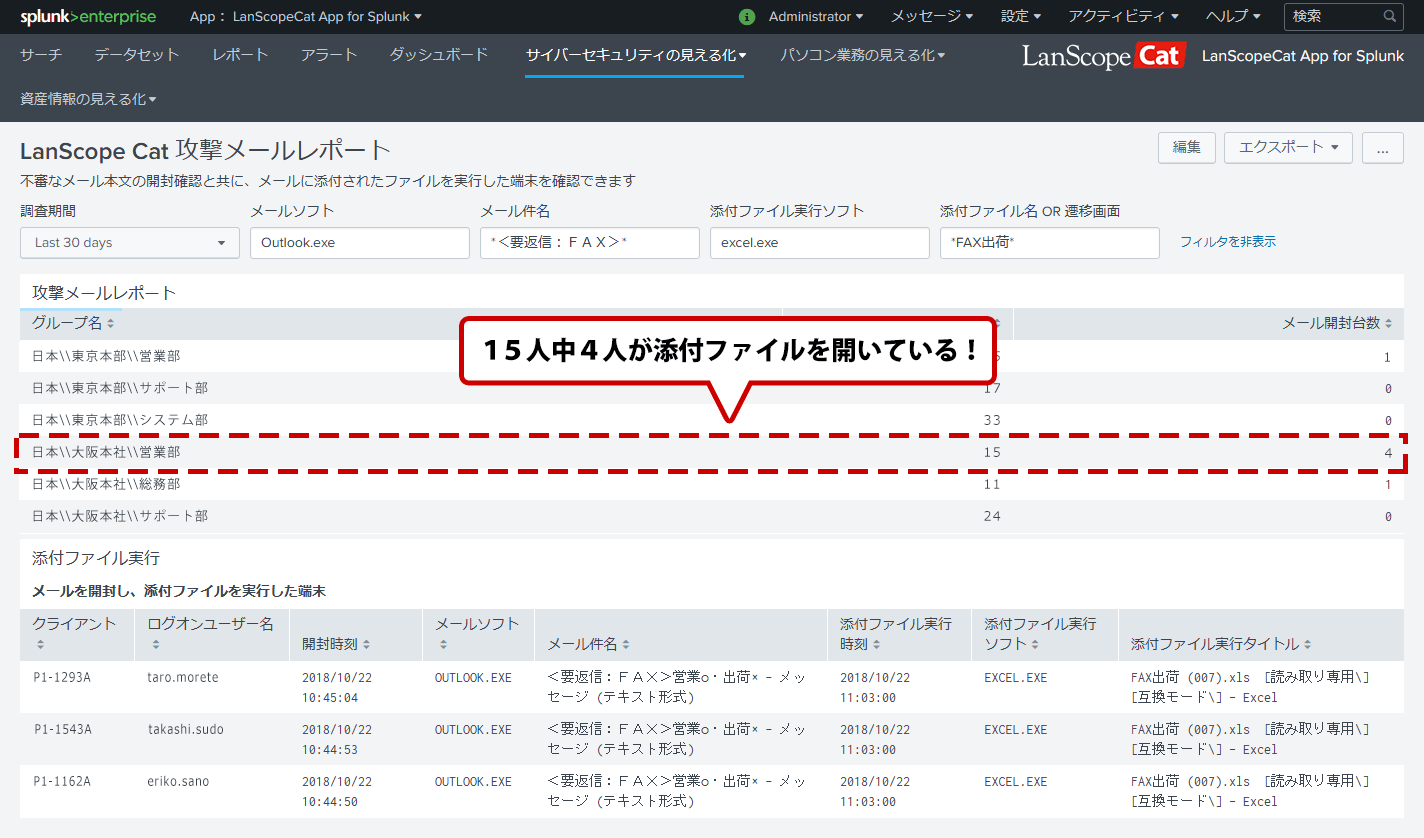This screenshot has width=1424, height=838.
Task: Click the Outlook.exe mail software field
Action: (x=360, y=243)
